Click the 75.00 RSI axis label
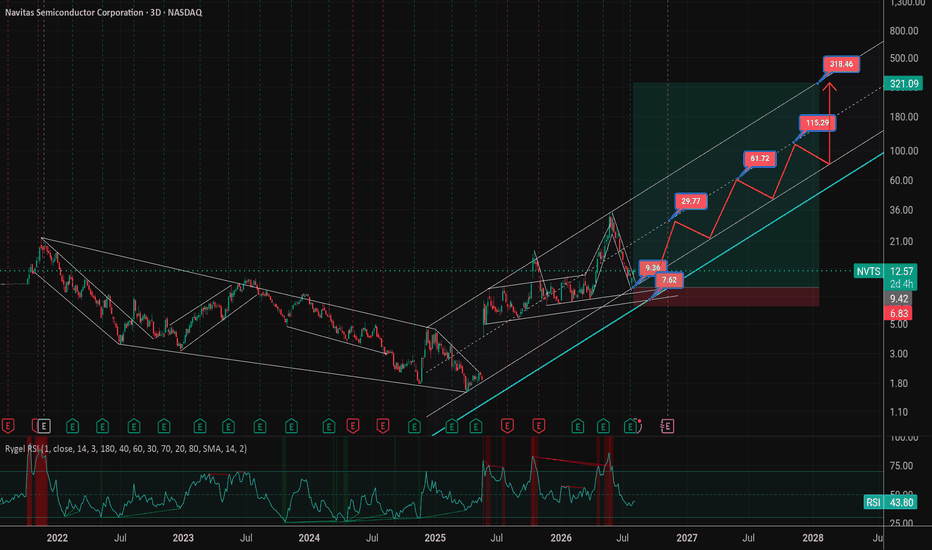The height and width of the screenshot is (550, 932). click(x=901, y=466)
